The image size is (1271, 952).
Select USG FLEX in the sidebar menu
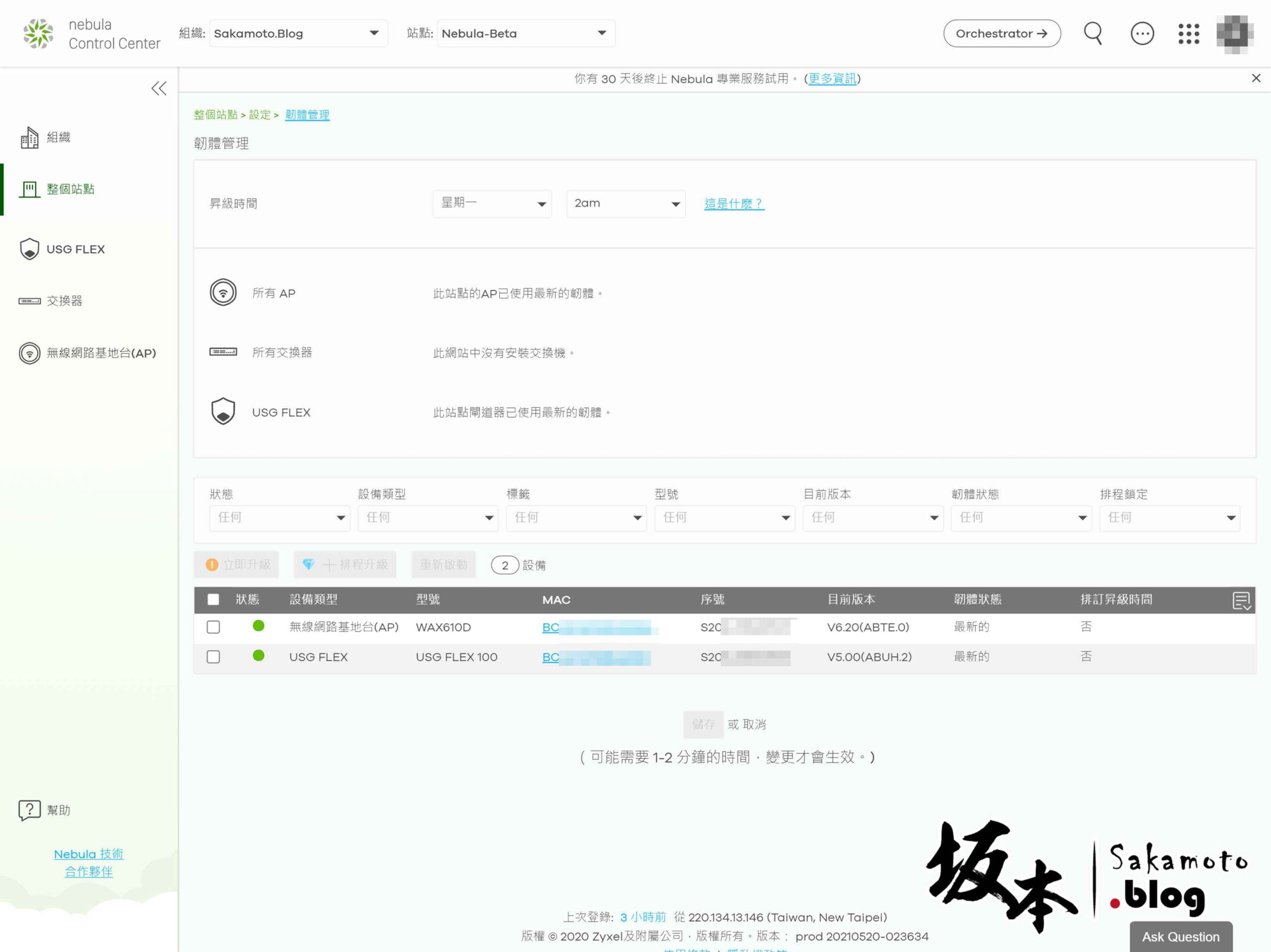point(76,249)
